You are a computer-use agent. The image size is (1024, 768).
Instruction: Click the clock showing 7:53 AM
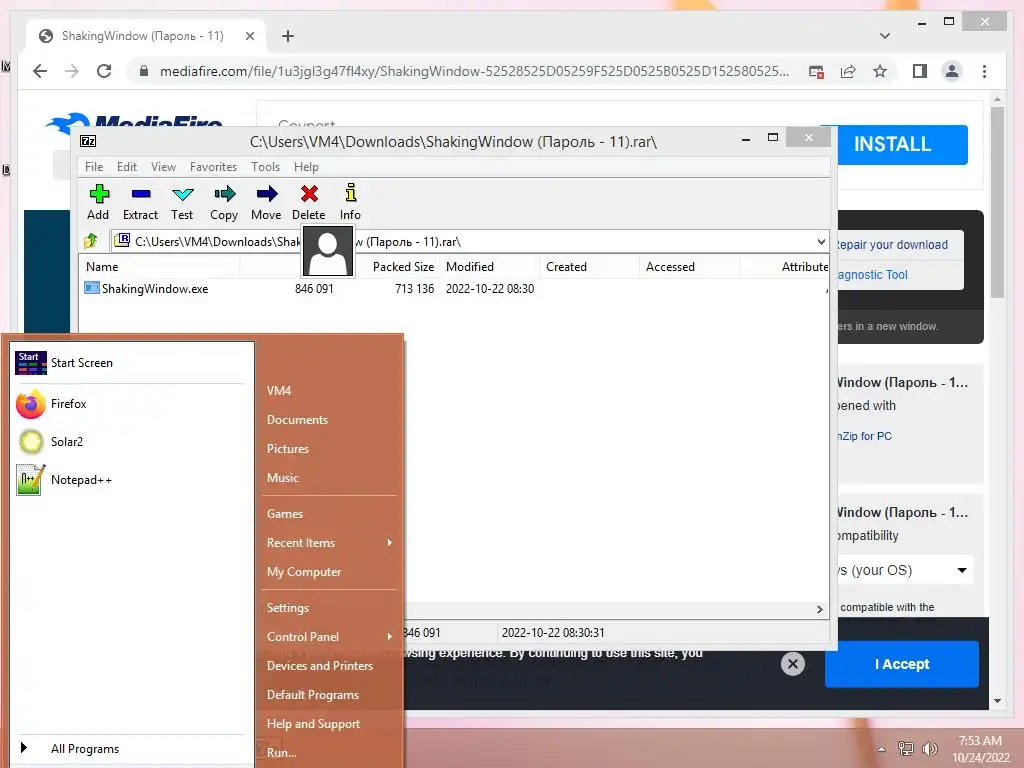[980, 741]
